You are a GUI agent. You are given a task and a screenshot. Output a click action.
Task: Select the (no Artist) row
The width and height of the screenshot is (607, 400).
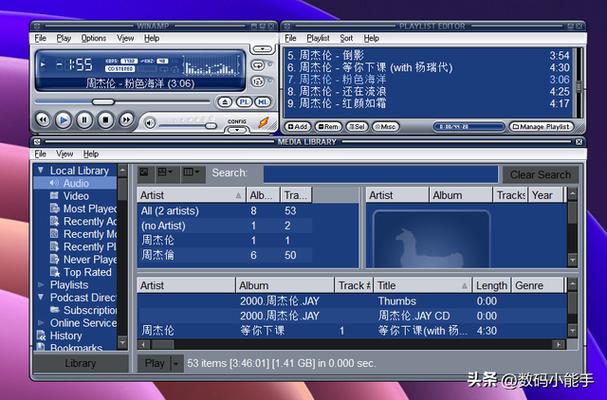click(x=225, y=226)
